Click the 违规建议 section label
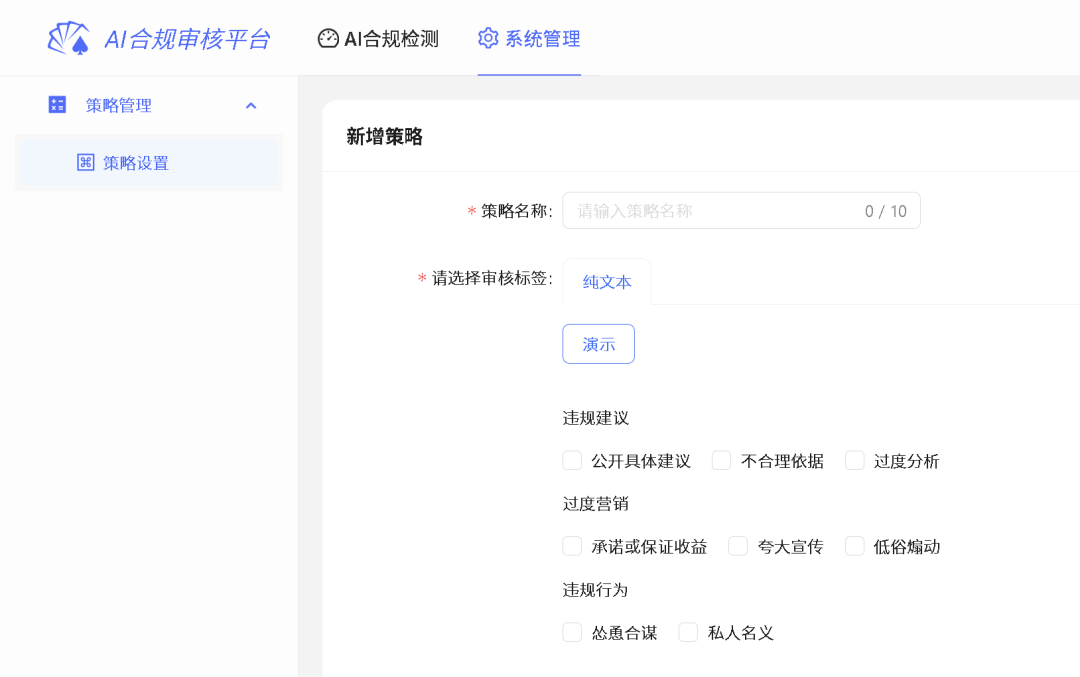The width and height of the screenshot is (1080, 677). [x=596, y=418]
